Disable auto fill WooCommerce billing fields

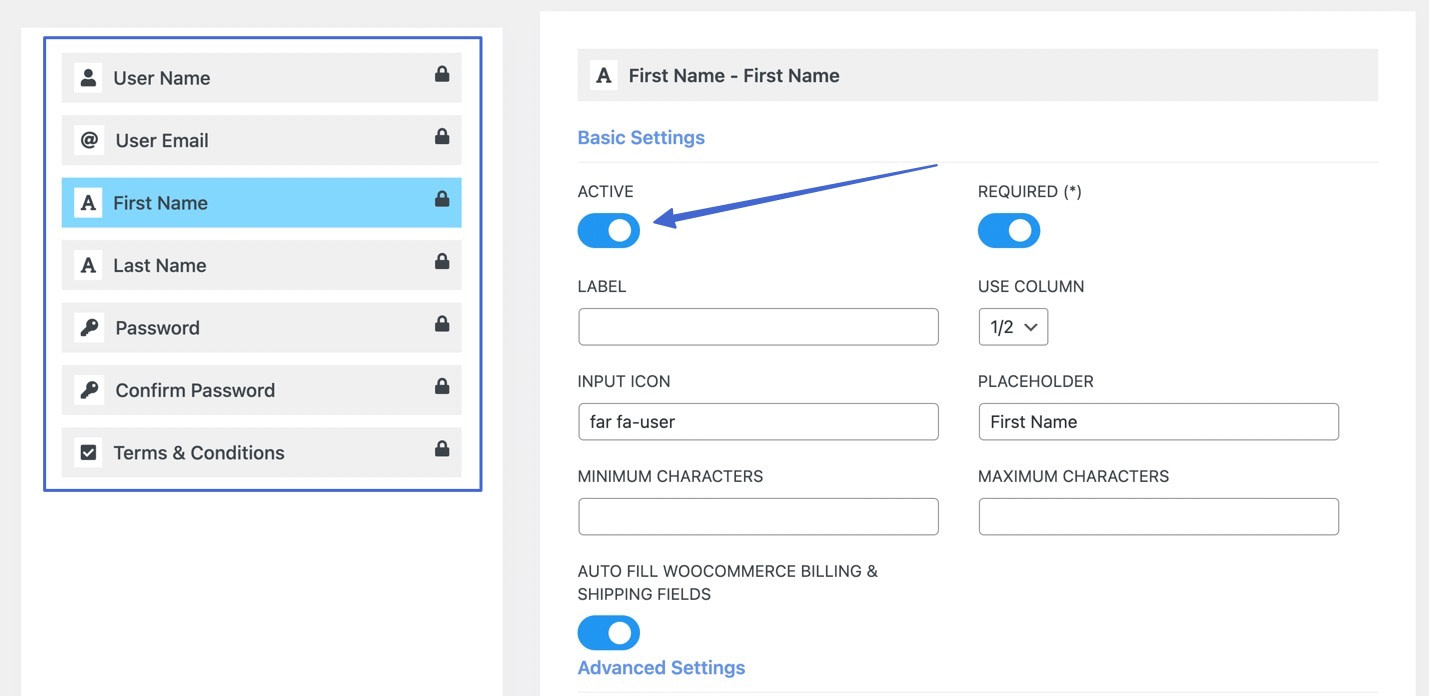click(x=608, y=632)
